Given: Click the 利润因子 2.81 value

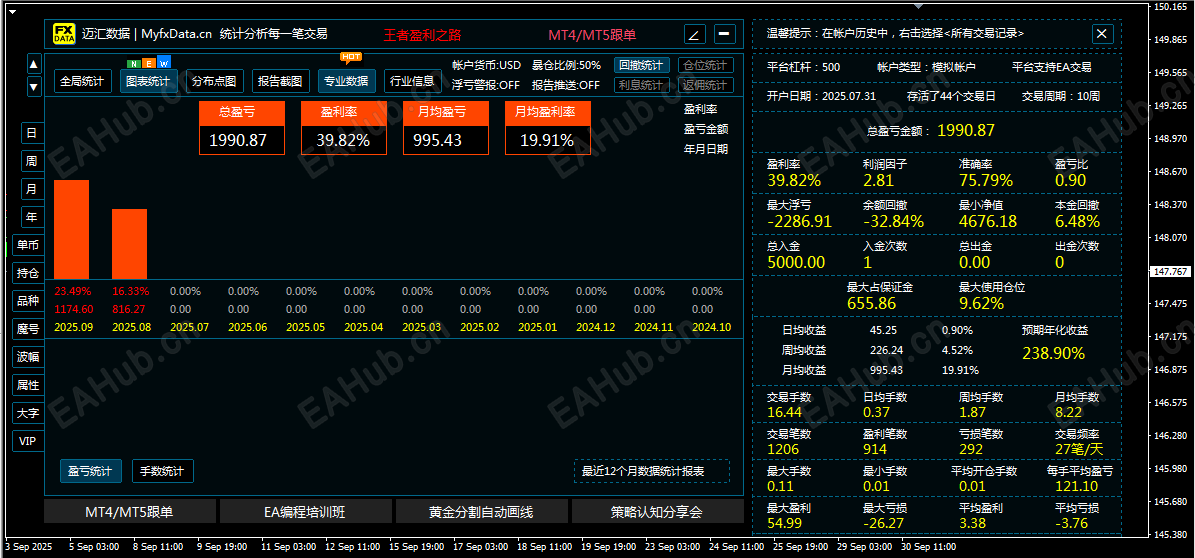Looking at the screenshot, I should 878,181.
